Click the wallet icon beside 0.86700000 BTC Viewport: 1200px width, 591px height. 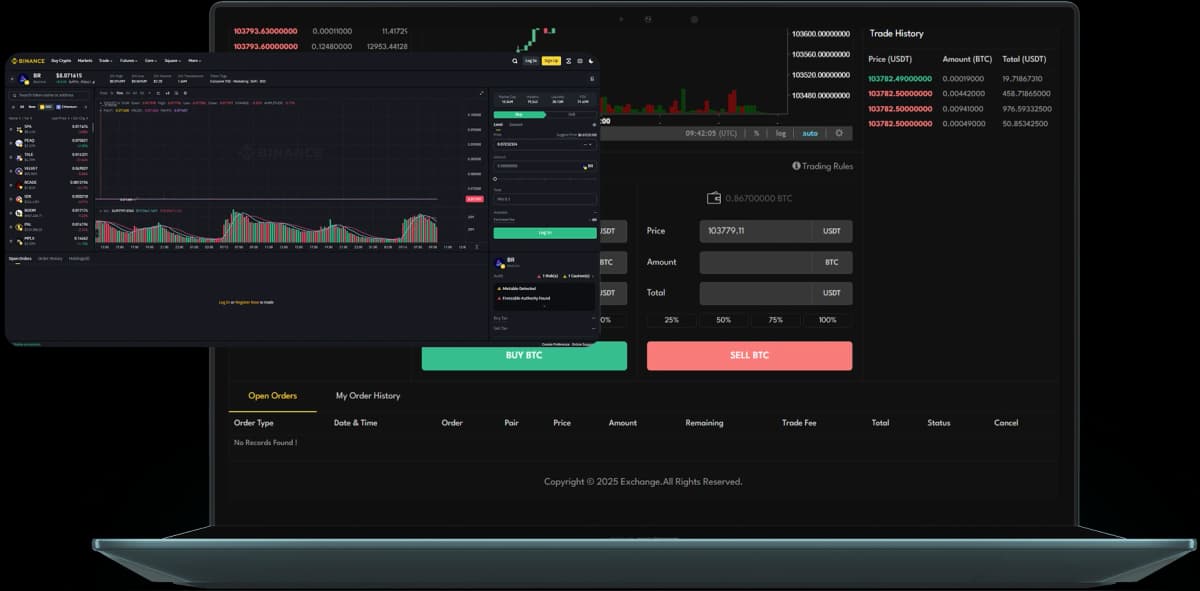point(714,197)
